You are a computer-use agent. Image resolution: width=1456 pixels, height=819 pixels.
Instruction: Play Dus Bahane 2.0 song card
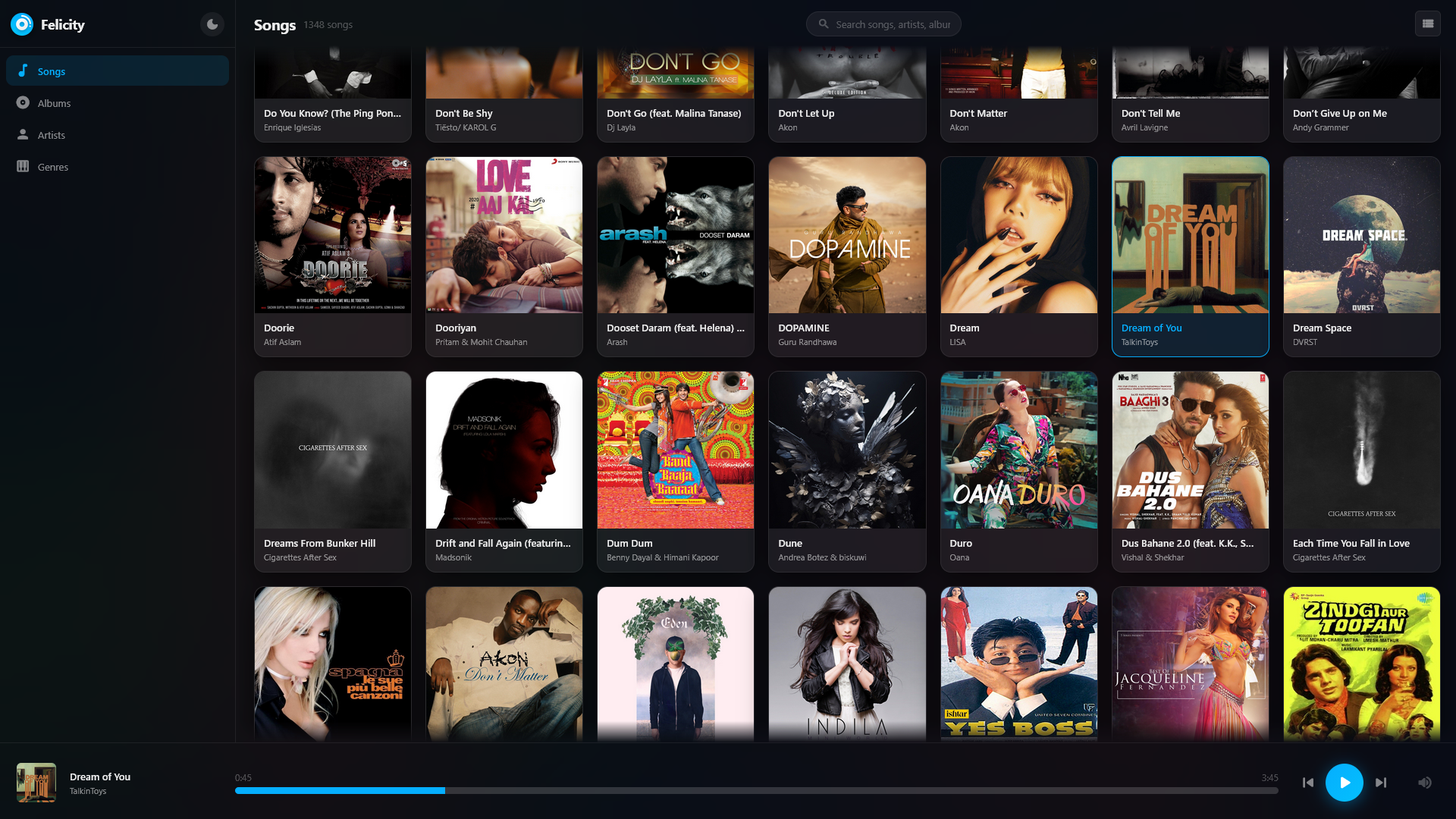tap(1191, 472)
